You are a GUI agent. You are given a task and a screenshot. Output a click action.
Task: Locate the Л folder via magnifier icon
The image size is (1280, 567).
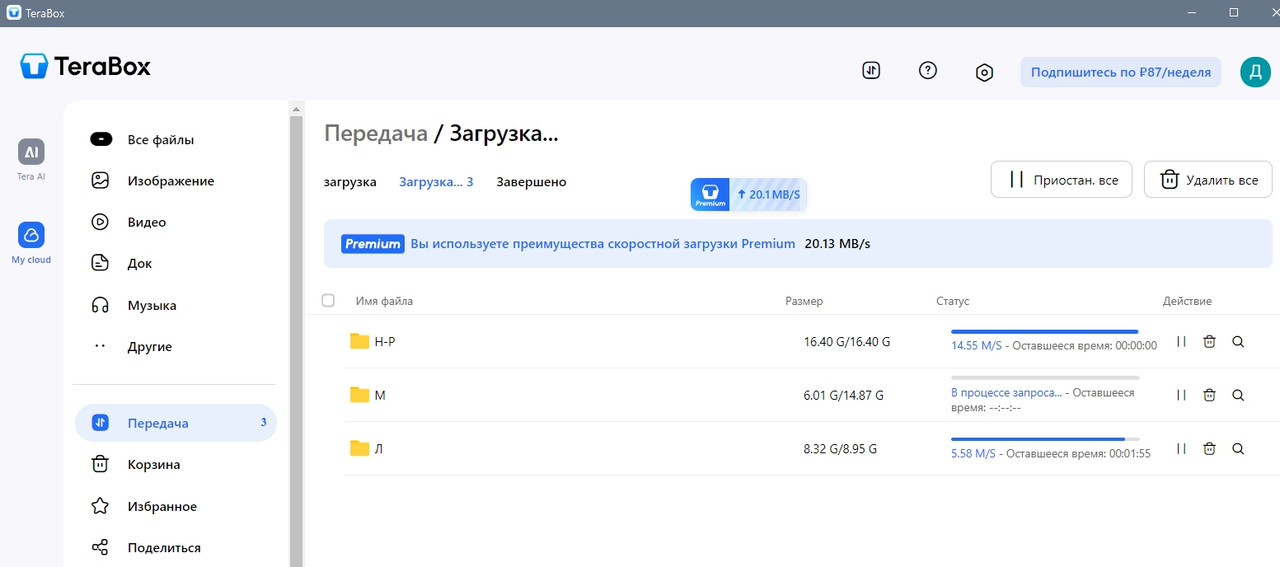pos(1238,449)
